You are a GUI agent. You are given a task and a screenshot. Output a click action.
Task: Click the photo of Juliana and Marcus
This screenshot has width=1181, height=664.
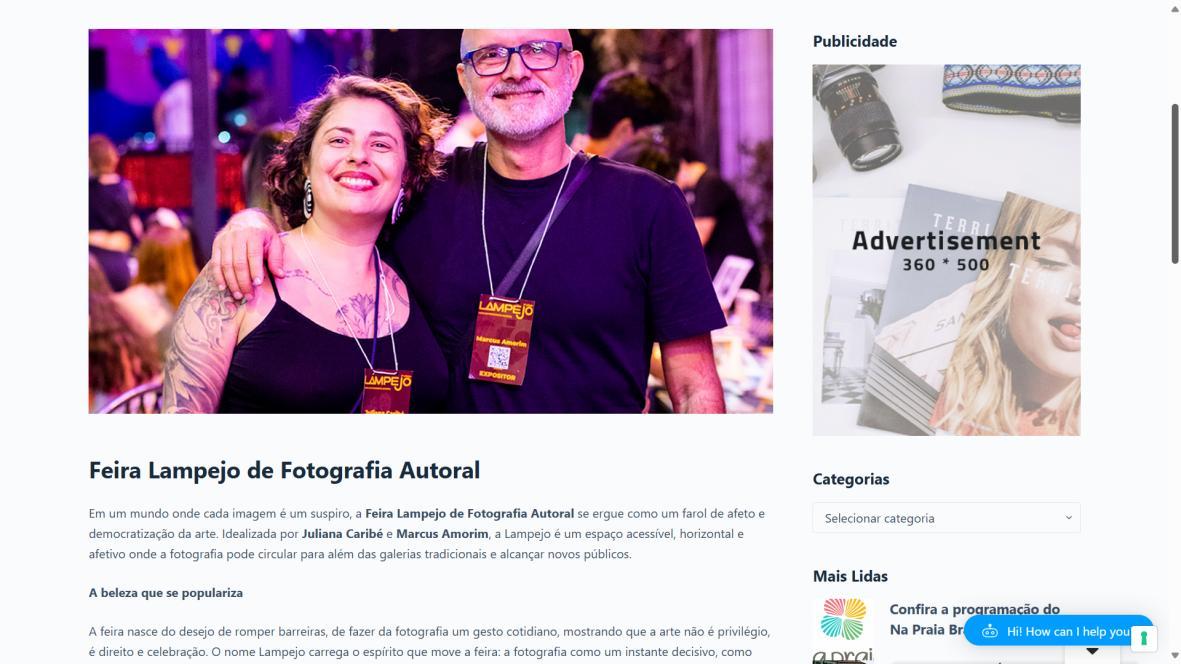click(430, 221)
